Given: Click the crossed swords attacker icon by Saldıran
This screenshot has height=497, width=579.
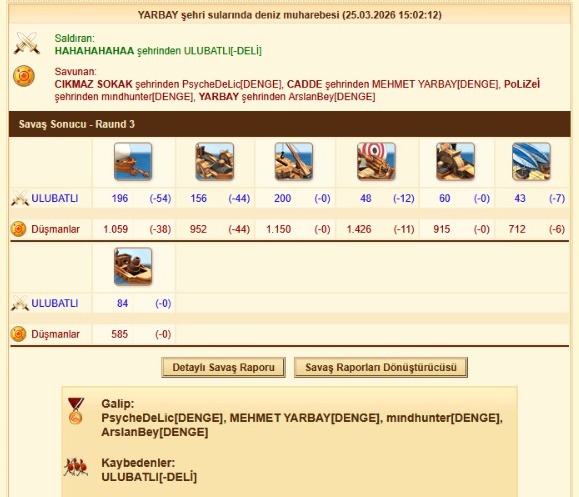Looking at the screenshot, I should tap(27, 43).
